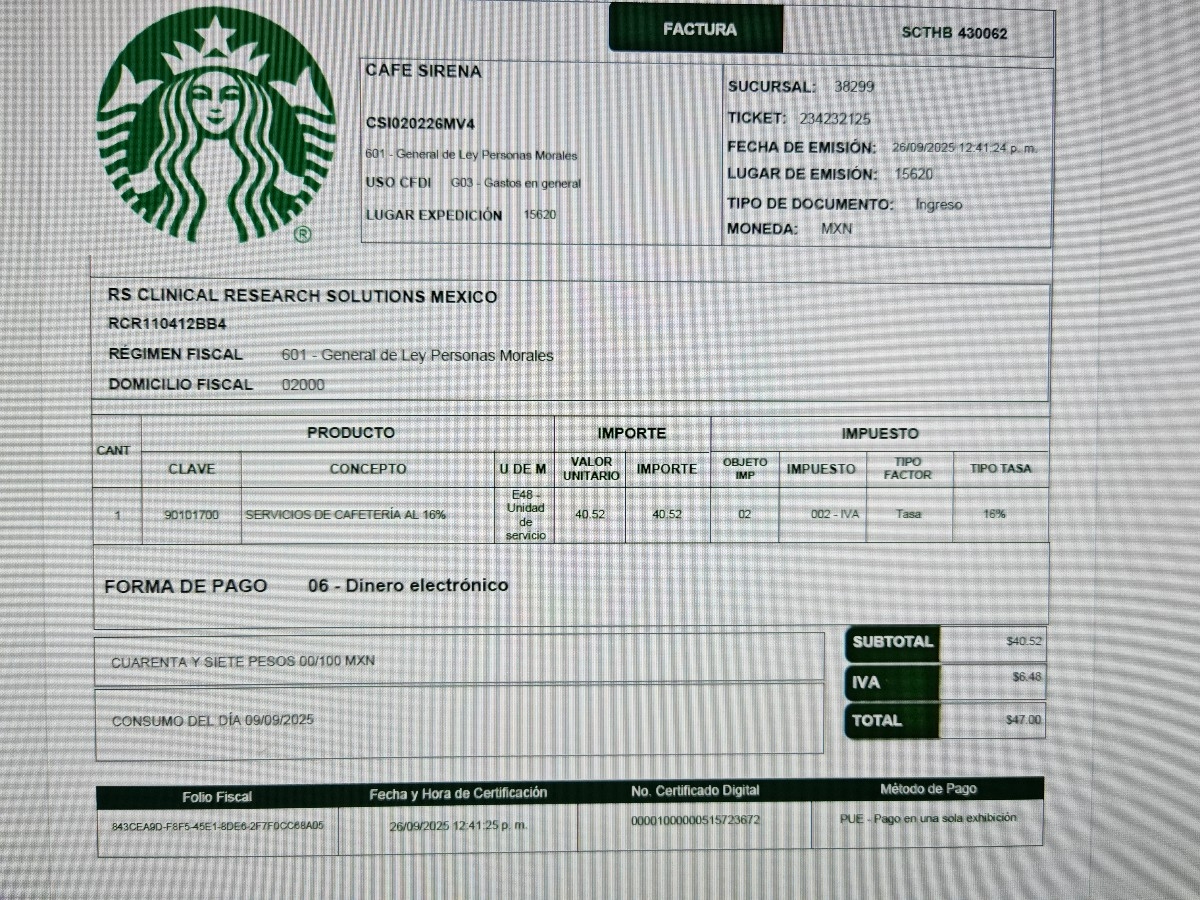Click the PRODUCTO table column header
The image size is (1200, 900).
pos(350,433)
